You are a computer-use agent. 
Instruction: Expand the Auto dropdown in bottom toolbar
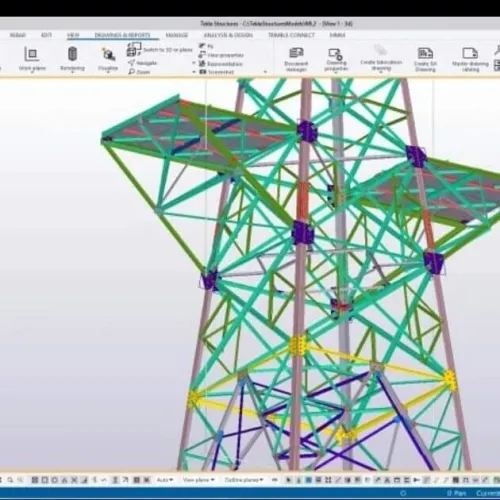(x=165, y=480)
